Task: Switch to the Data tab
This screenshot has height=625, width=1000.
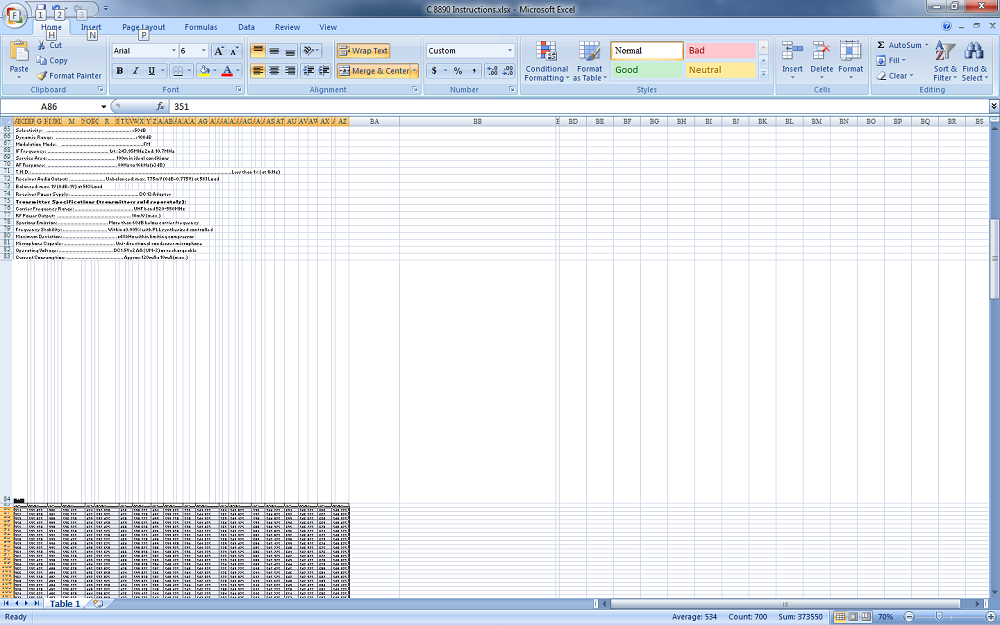Action: click(246, 27)
